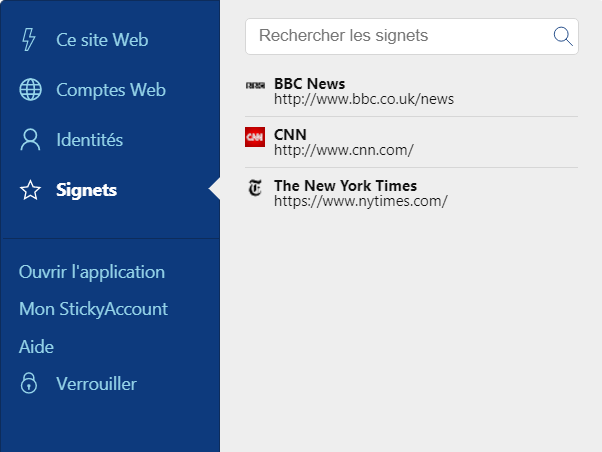Click the globe icon beside Comptes Web
Screen dimensions: 602x452
[x=30, y=89]
